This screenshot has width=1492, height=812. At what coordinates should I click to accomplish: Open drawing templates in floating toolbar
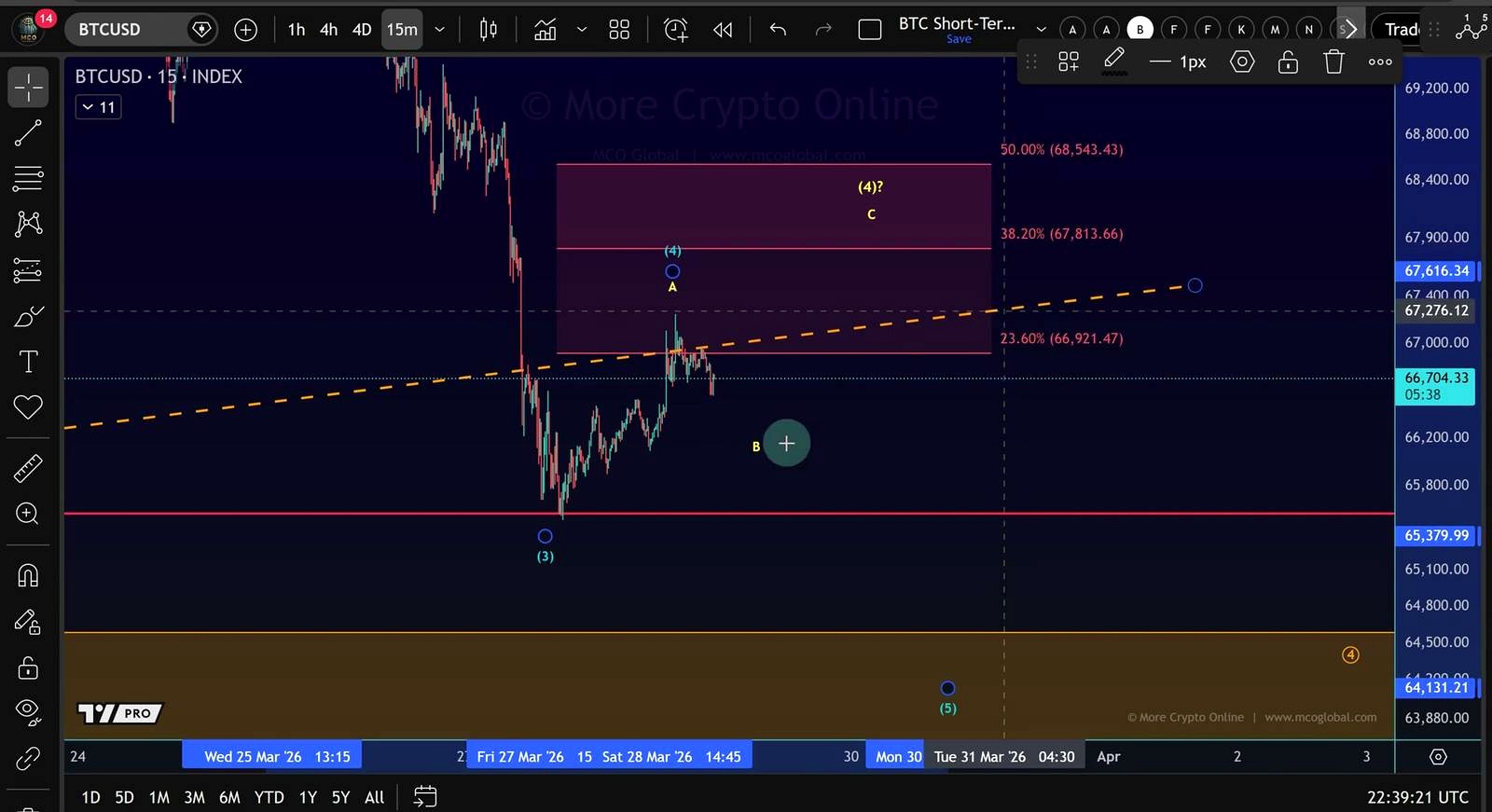pos(1069,62)
